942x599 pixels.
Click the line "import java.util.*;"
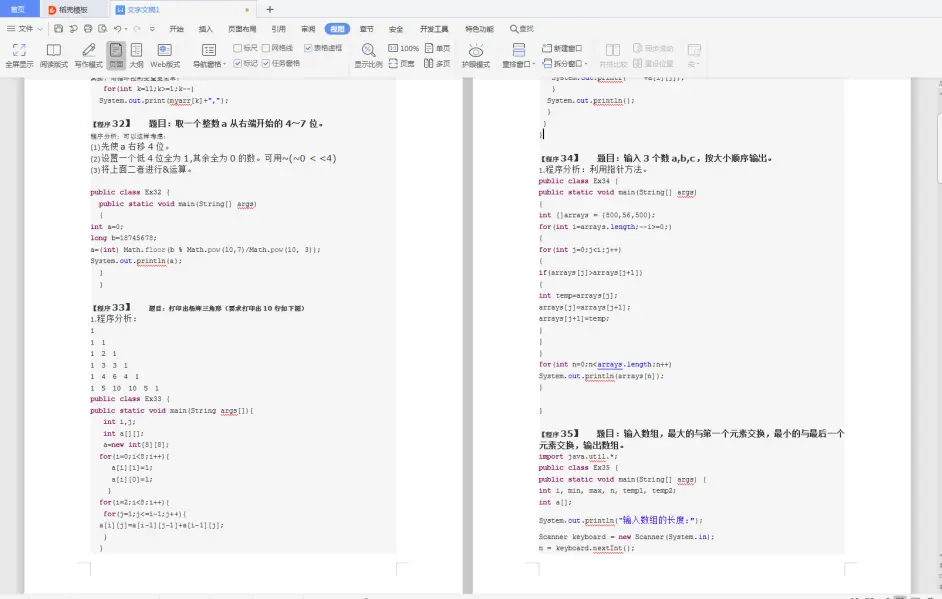[578, 457]
